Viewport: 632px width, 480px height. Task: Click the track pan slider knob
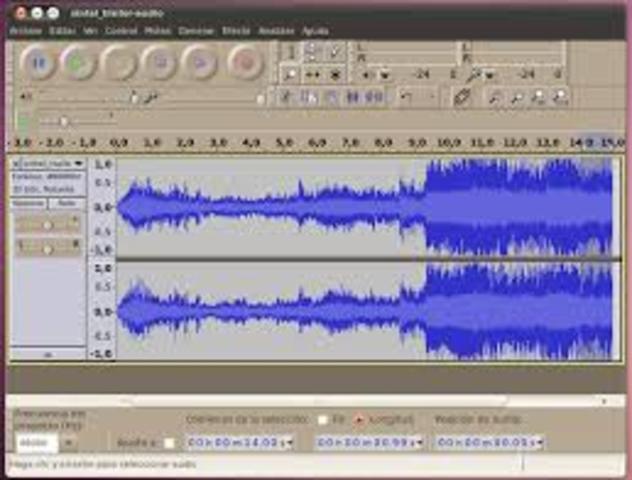(48, 249)
